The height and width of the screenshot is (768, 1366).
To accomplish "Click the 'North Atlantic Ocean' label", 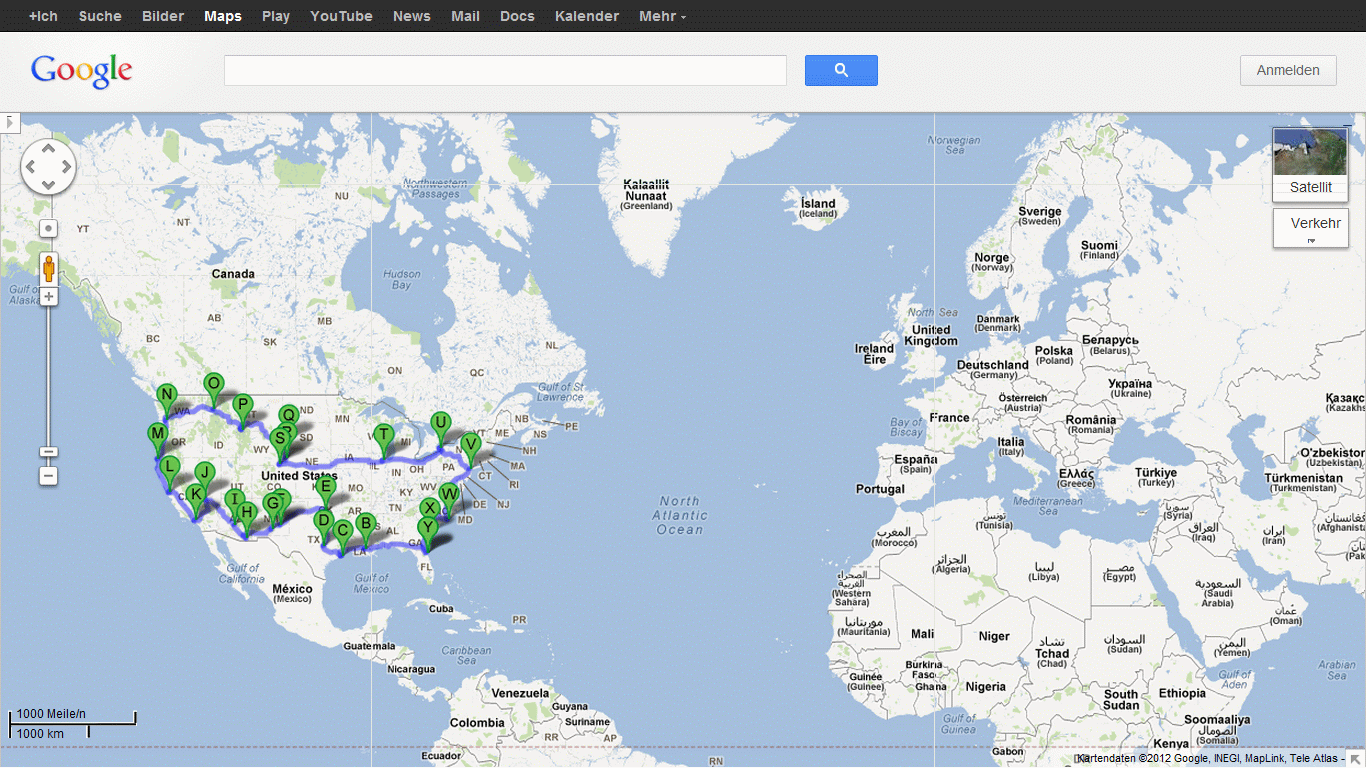I will coord(680,515).
